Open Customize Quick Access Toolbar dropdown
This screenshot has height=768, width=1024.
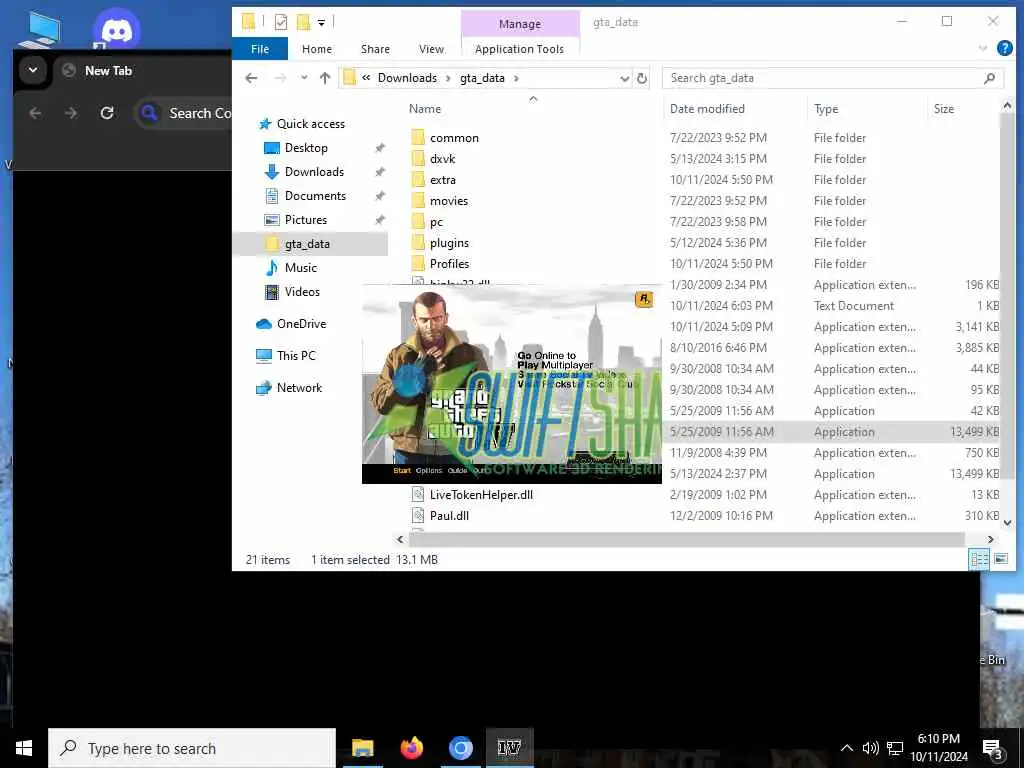321,23
